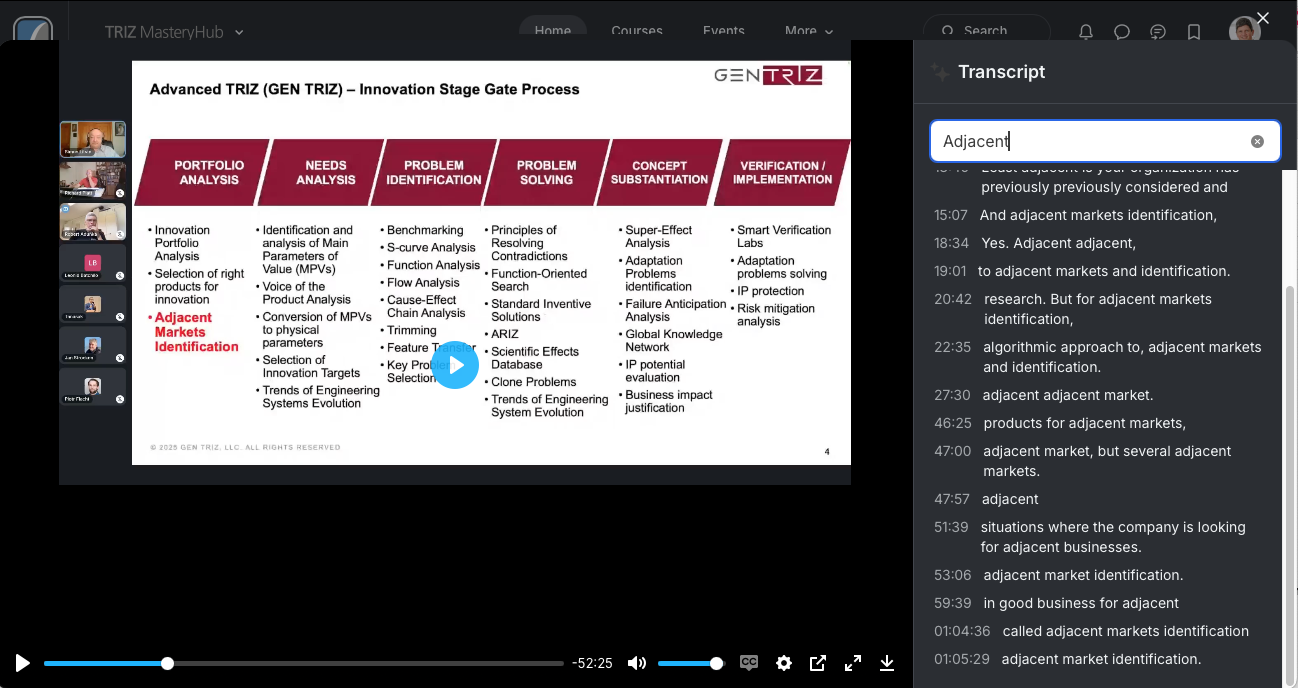Jump to transcript line at 15:07

1098,215
